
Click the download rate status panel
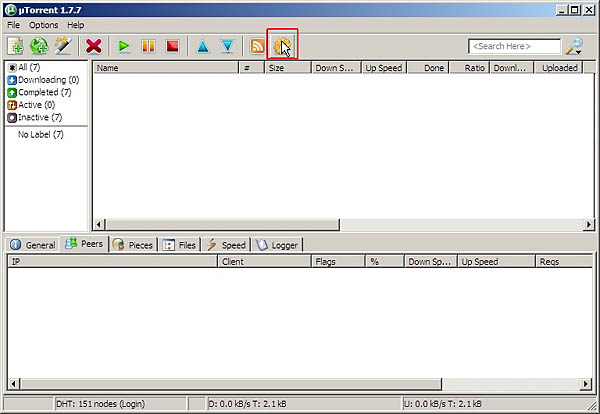304,404
